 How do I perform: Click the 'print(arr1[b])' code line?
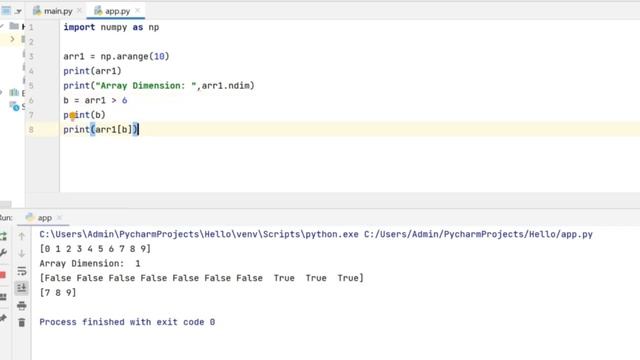(101, 130)
